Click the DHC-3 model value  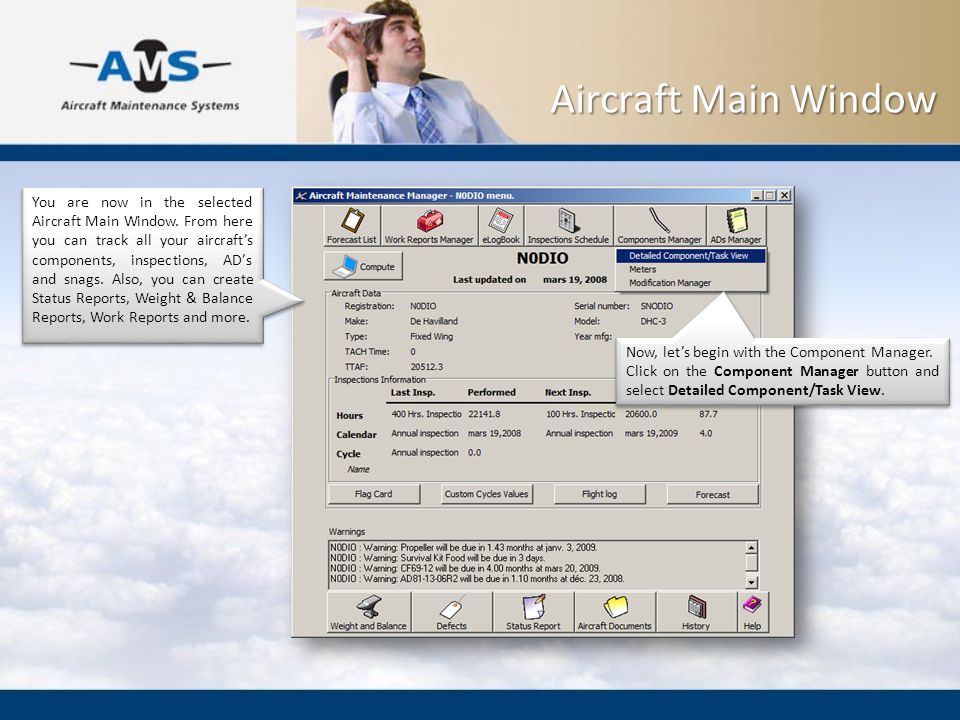[653, 321]
